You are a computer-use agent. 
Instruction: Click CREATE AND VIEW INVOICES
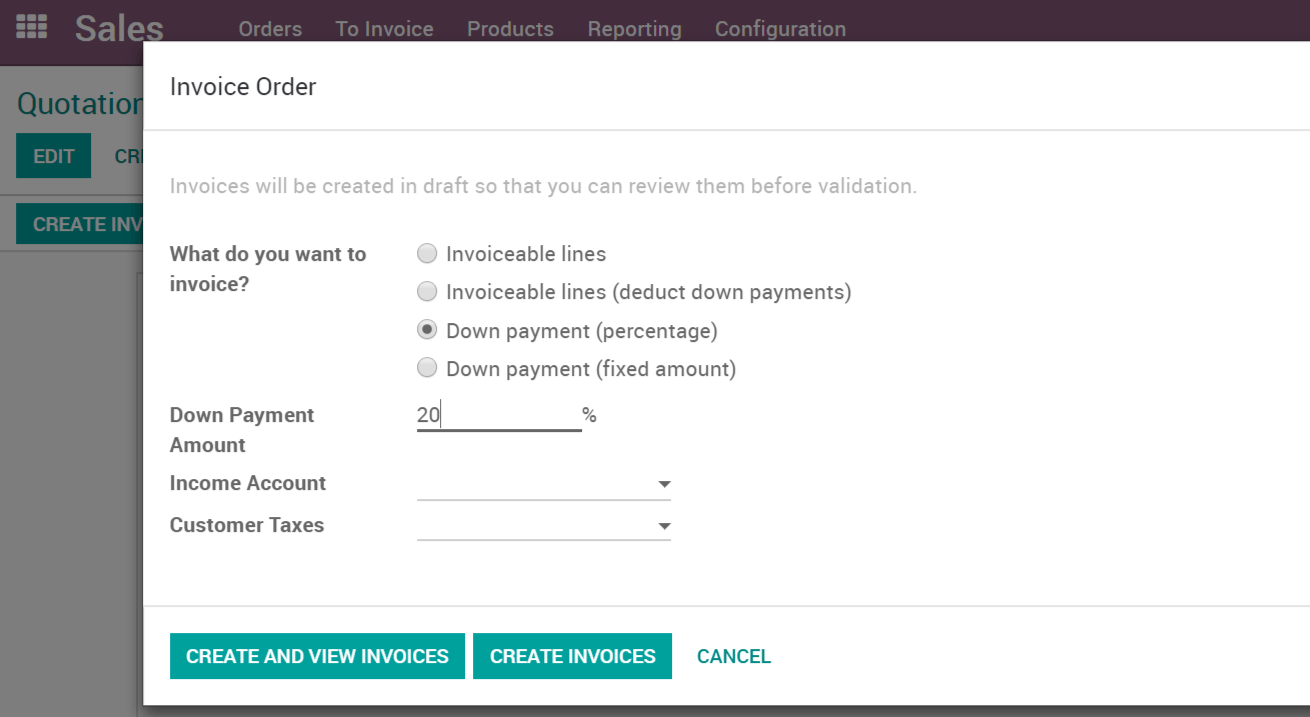(x=317, y=656)
